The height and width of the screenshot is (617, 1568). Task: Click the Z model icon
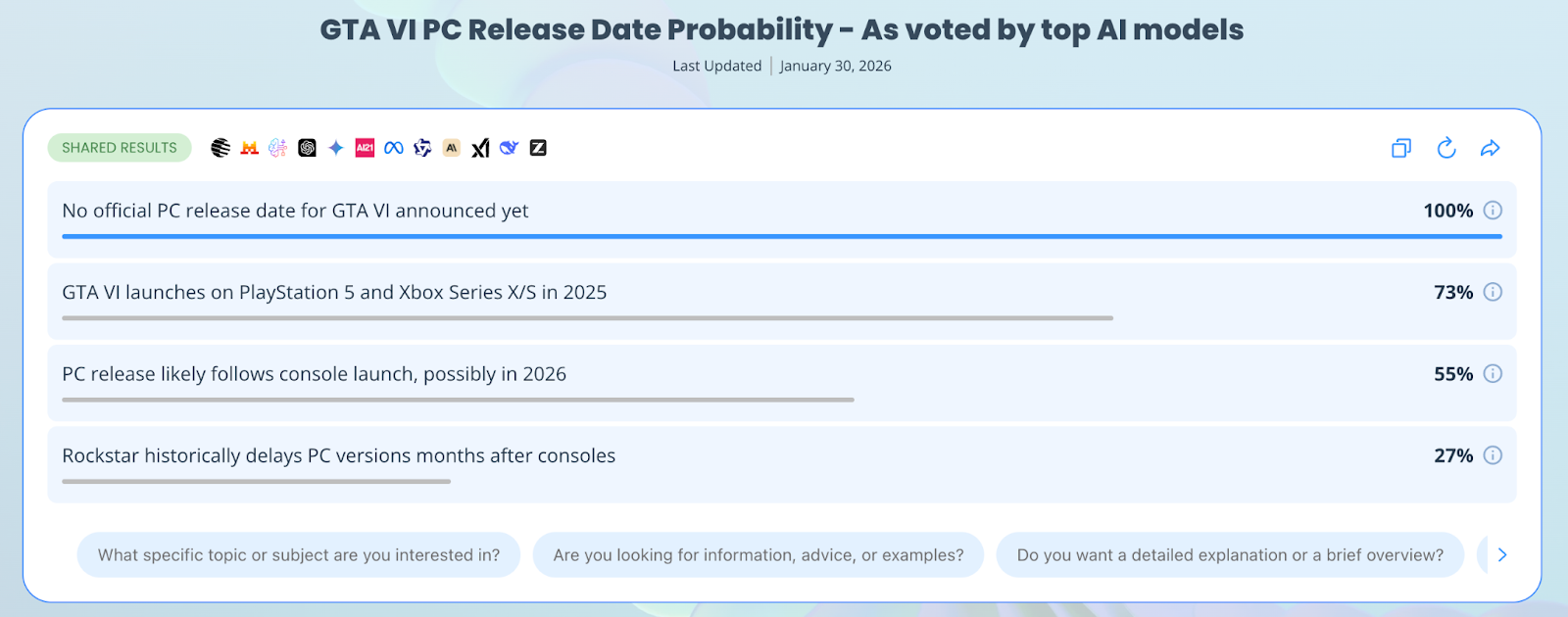click(x=538, y=148)
